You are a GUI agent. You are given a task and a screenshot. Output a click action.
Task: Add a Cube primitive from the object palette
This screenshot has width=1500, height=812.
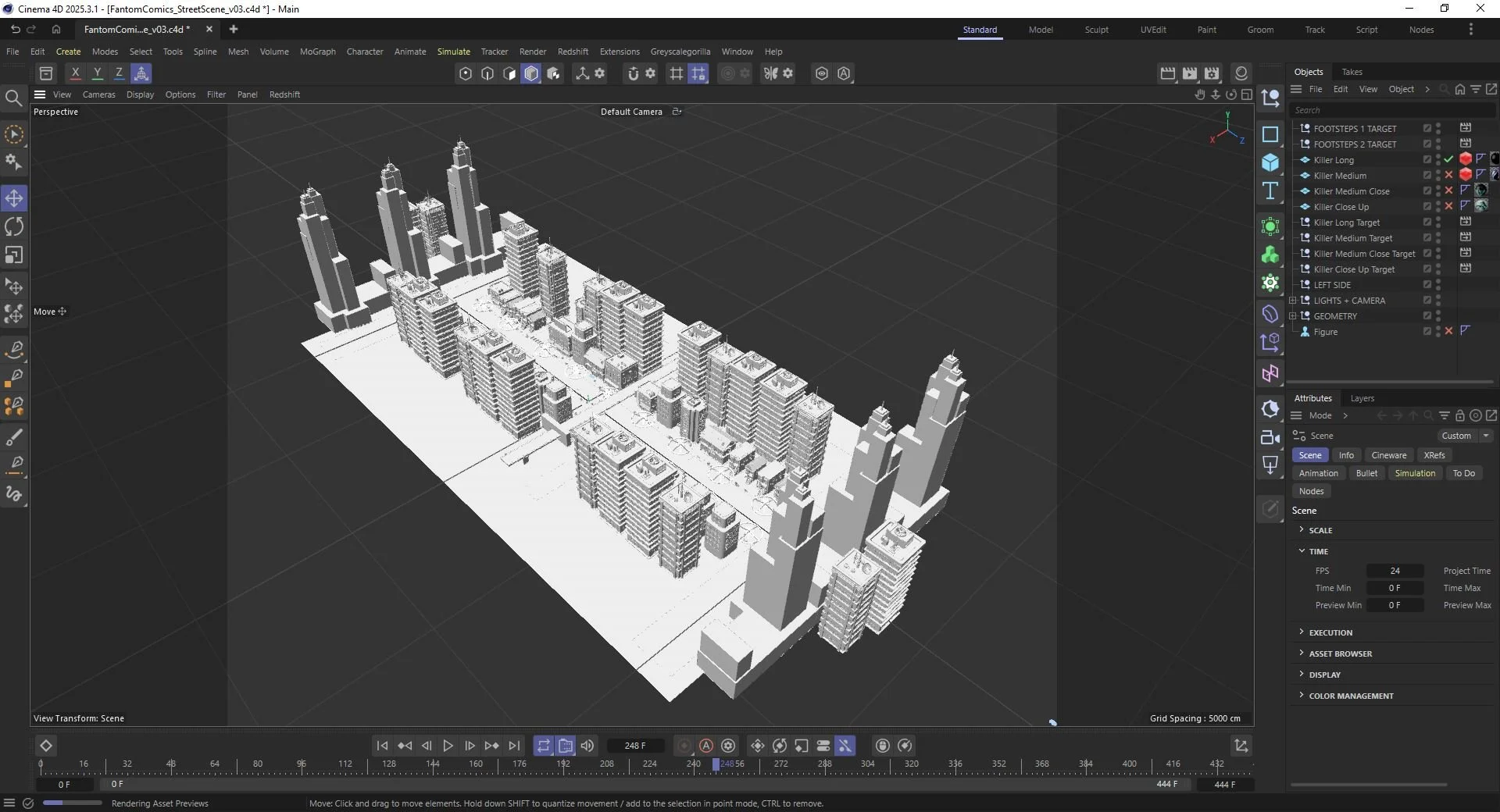(1270, 162)
